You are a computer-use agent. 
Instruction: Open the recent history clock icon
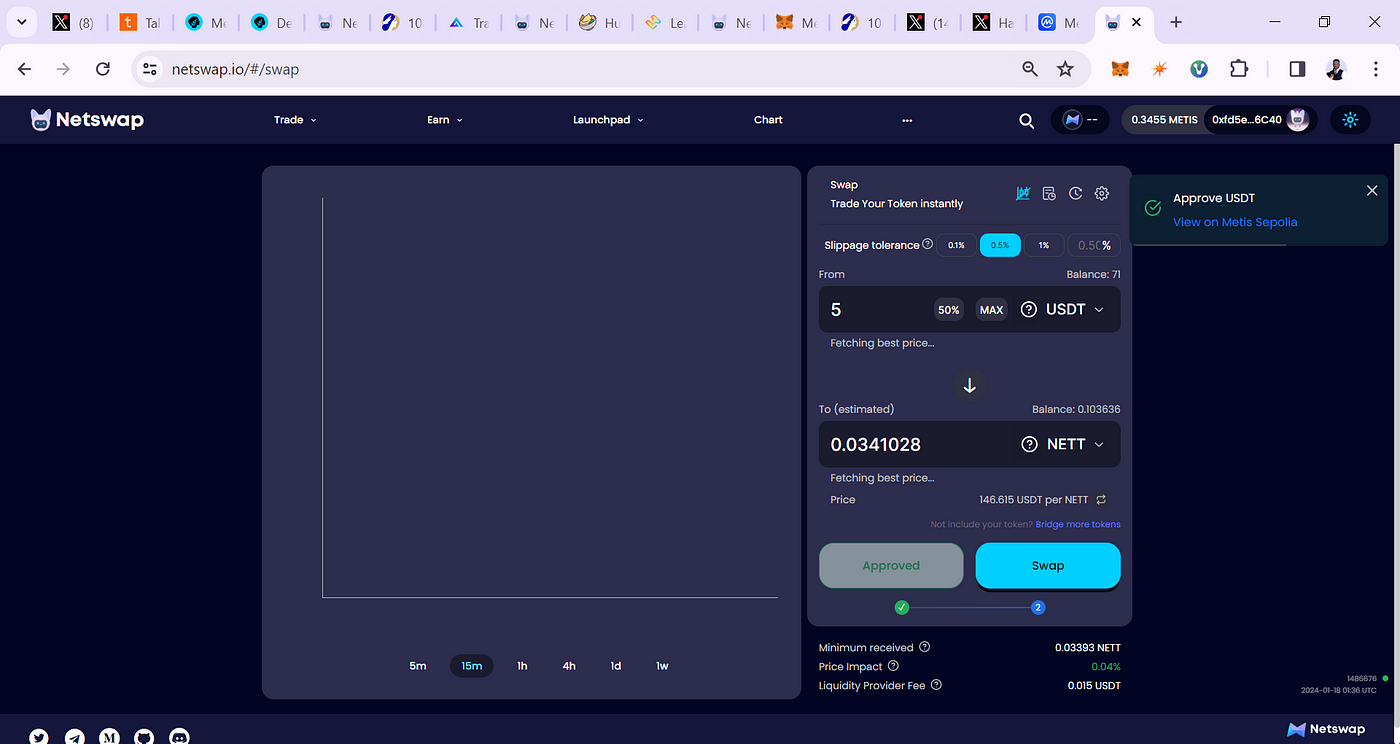pos(1076,193)
